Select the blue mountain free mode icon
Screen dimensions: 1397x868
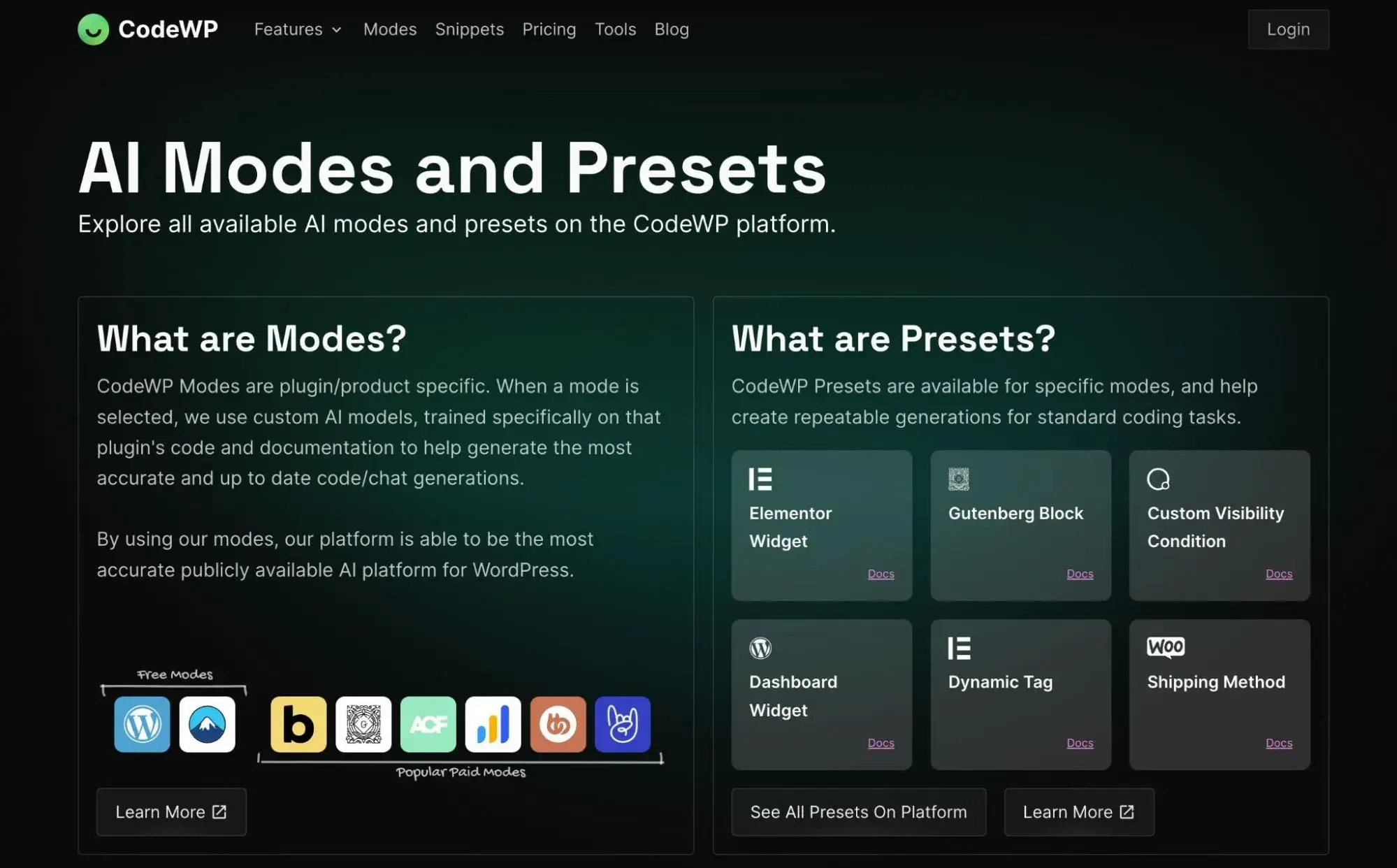click(207, 724)
